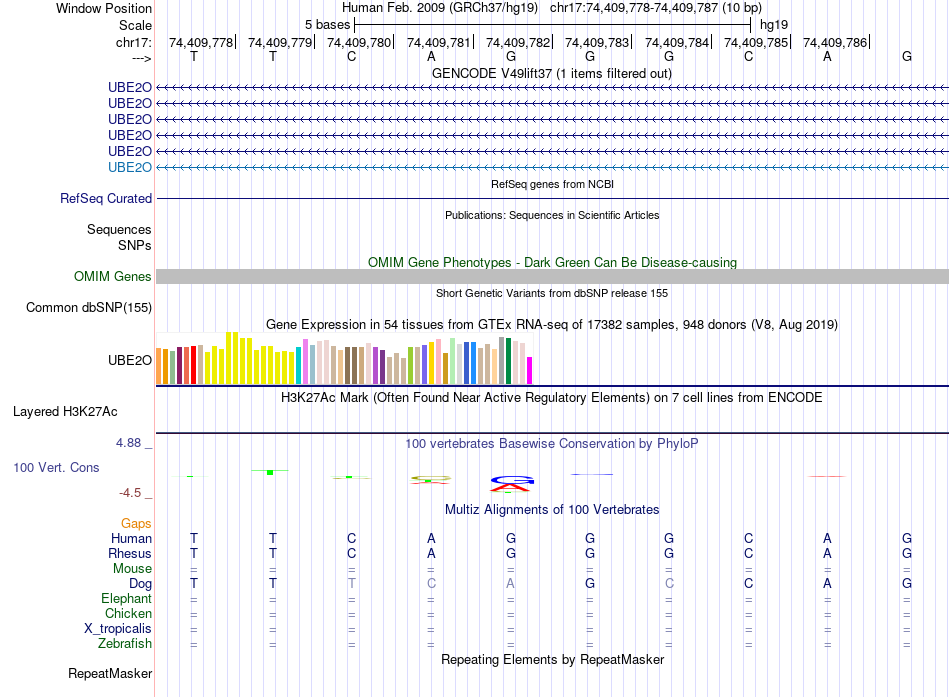The image size is (950, 697).
Task: Click the ---> sequence direction arrow
Action: (142, 58)
